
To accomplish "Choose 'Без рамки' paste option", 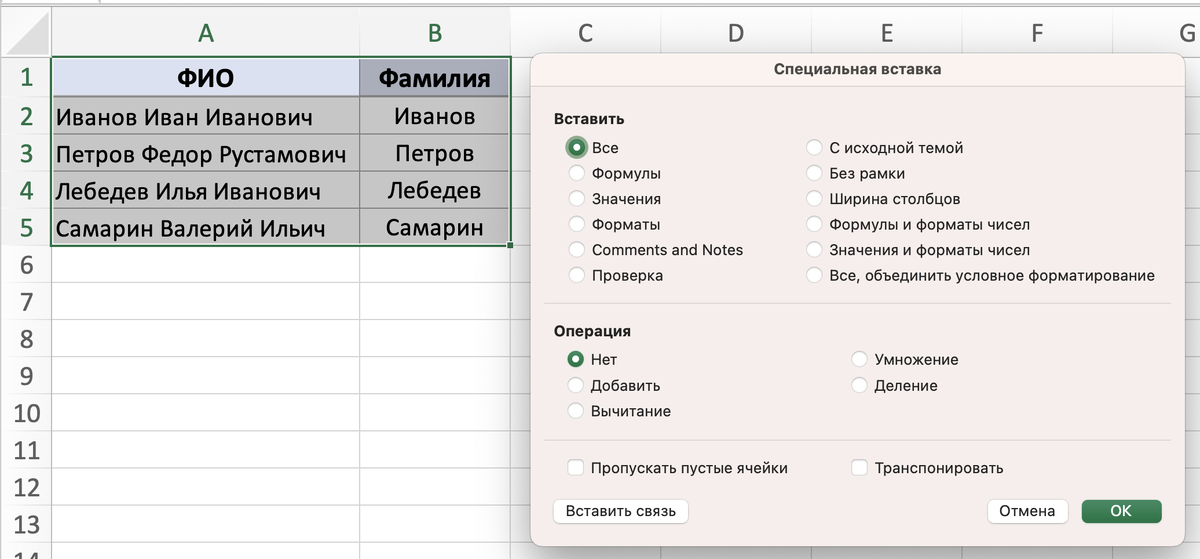I will click(x=814, y=173).
